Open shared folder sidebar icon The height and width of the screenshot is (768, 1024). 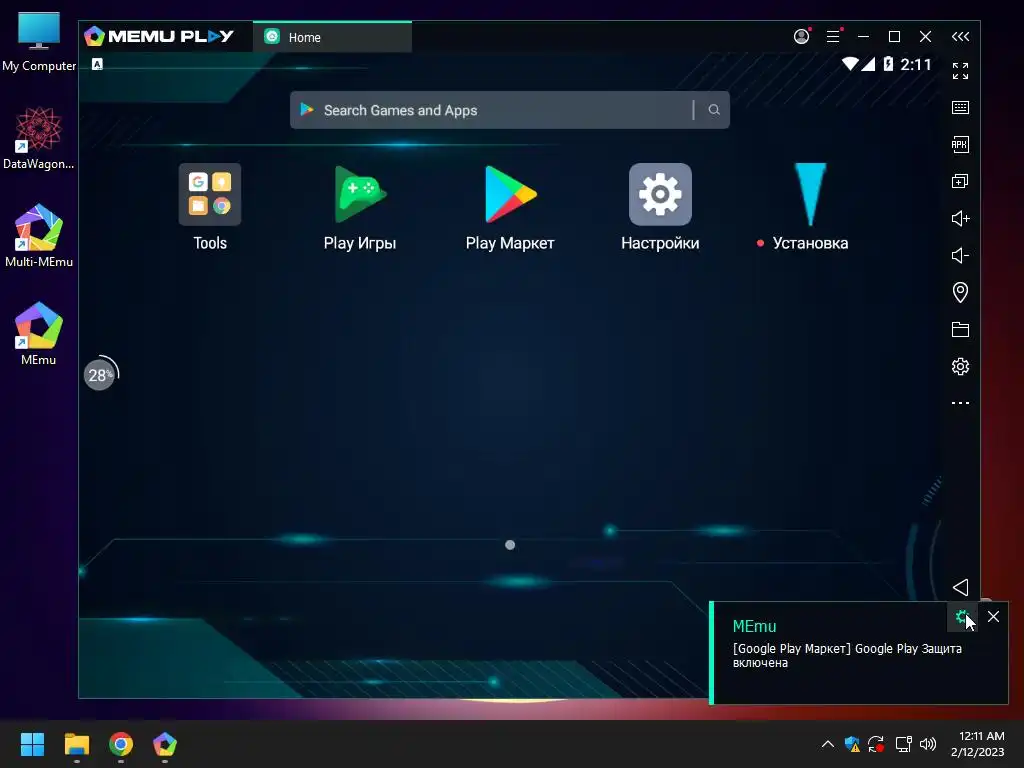coord(960,329)
